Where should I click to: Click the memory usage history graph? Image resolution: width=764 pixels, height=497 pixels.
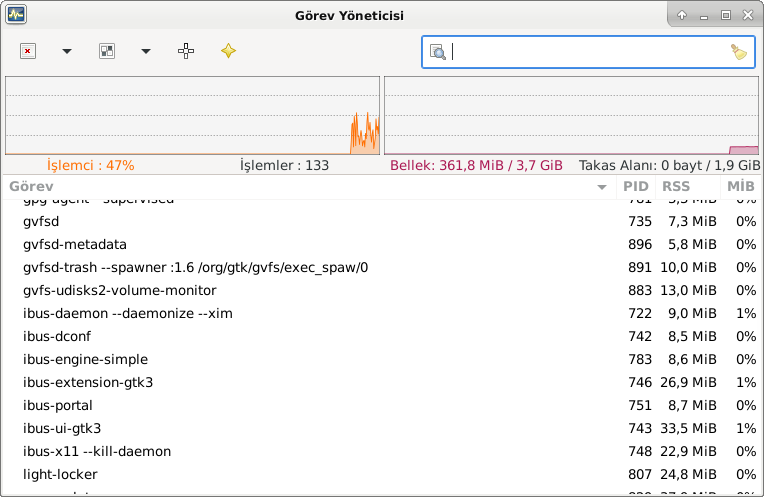571,115
